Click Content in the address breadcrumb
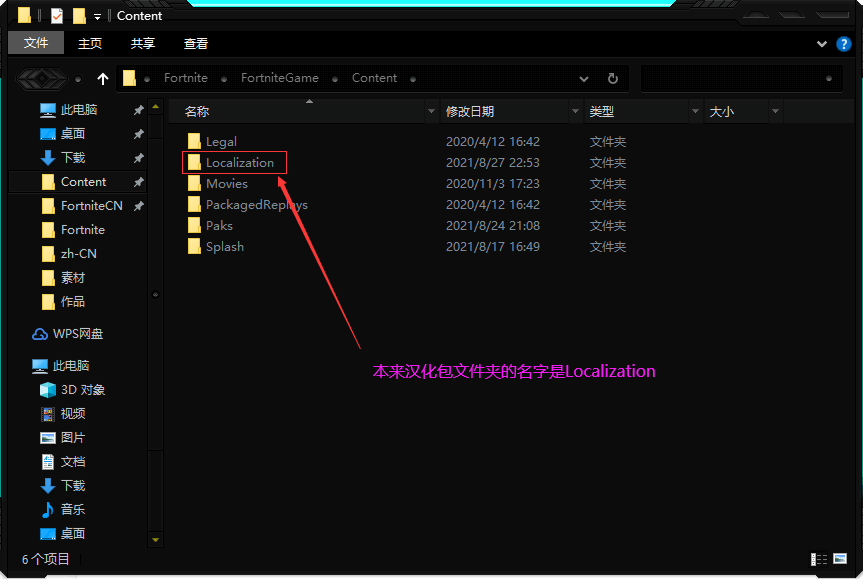 374,78
